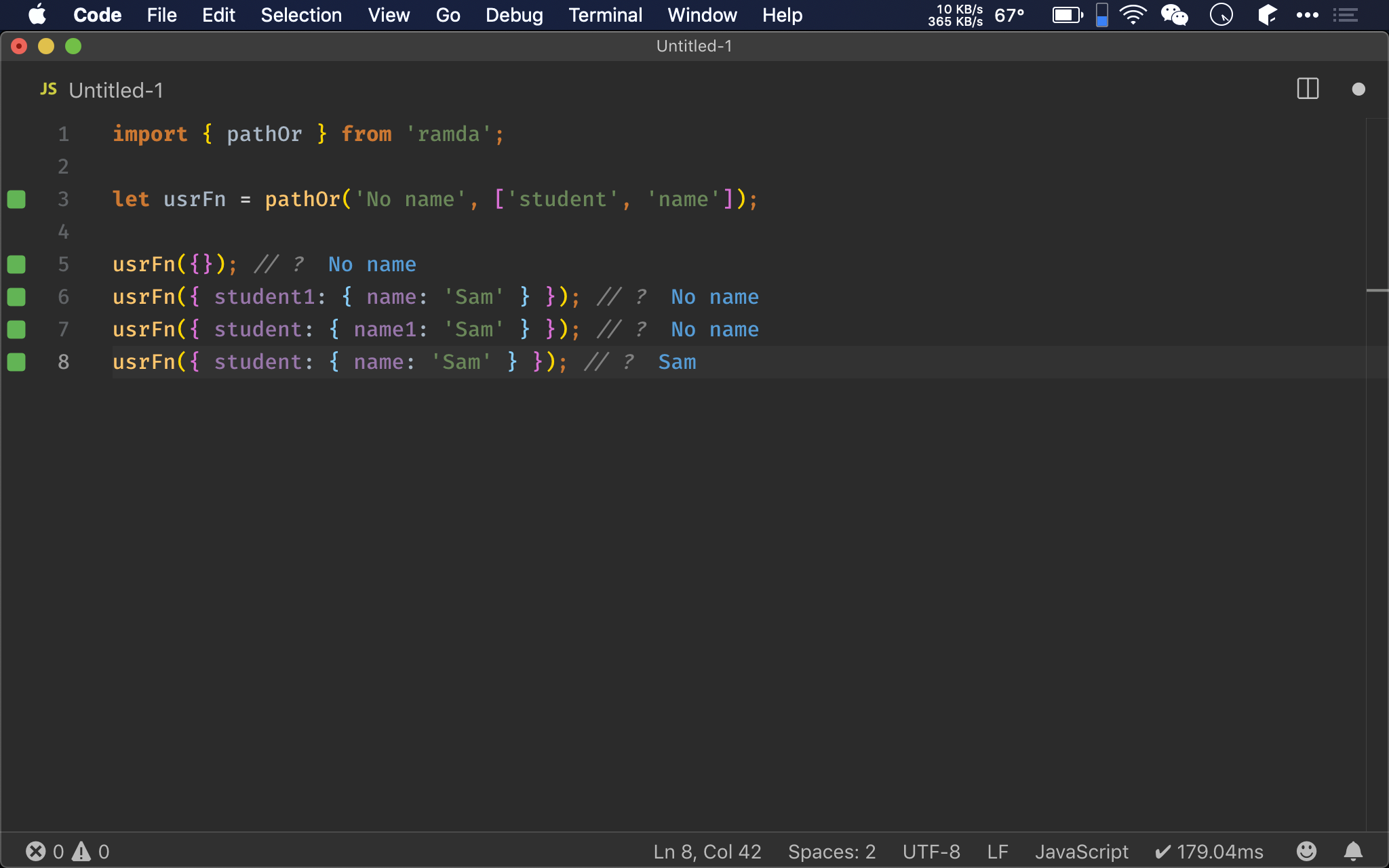Open the Debug menu

[514, 15]
